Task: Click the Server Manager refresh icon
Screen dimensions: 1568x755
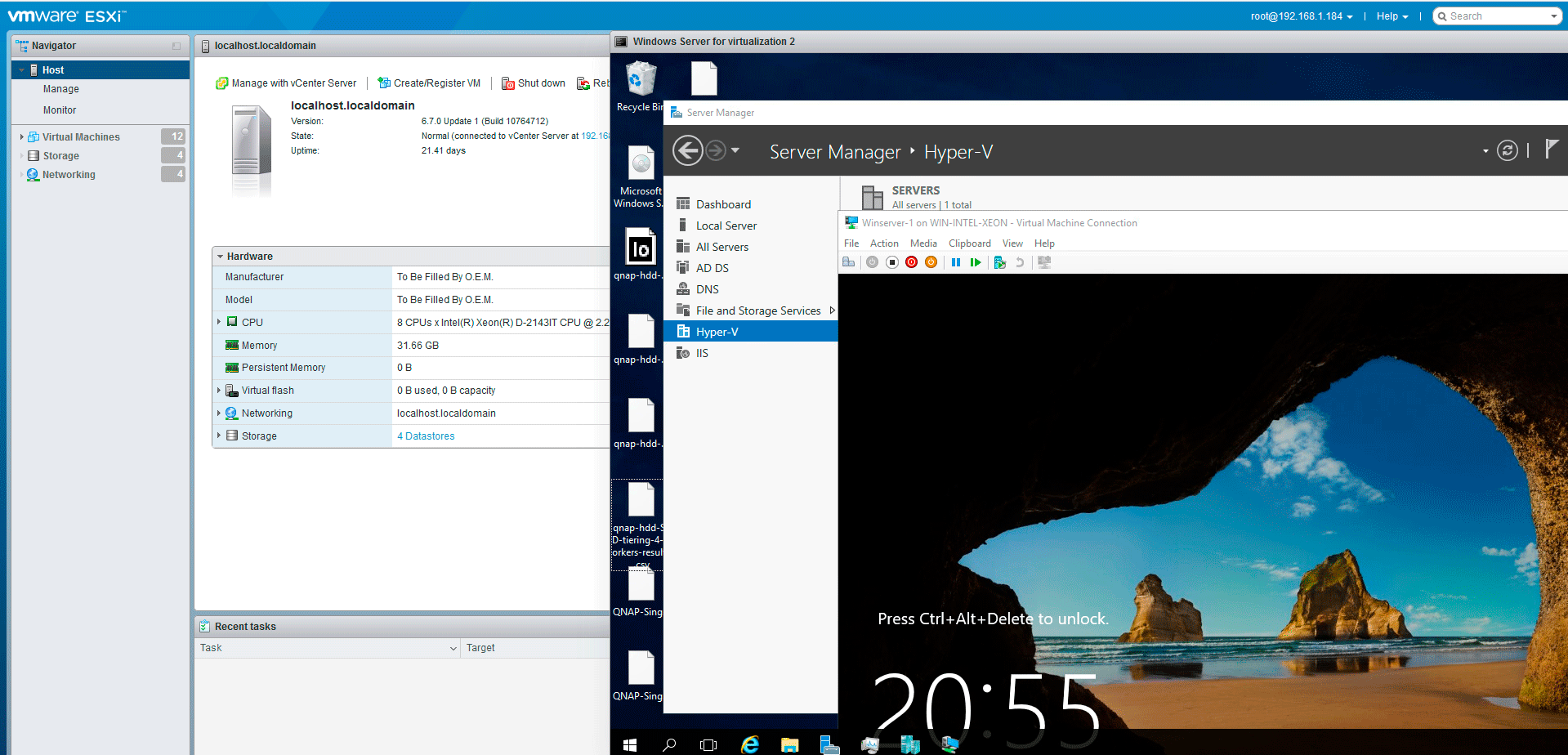Action: 1507,151
